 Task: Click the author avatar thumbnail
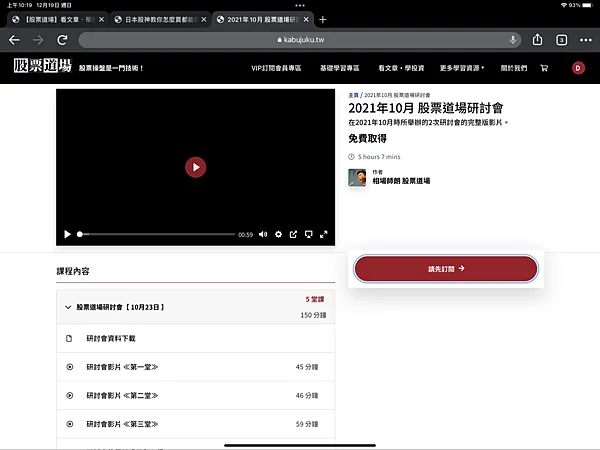[357, 178]
